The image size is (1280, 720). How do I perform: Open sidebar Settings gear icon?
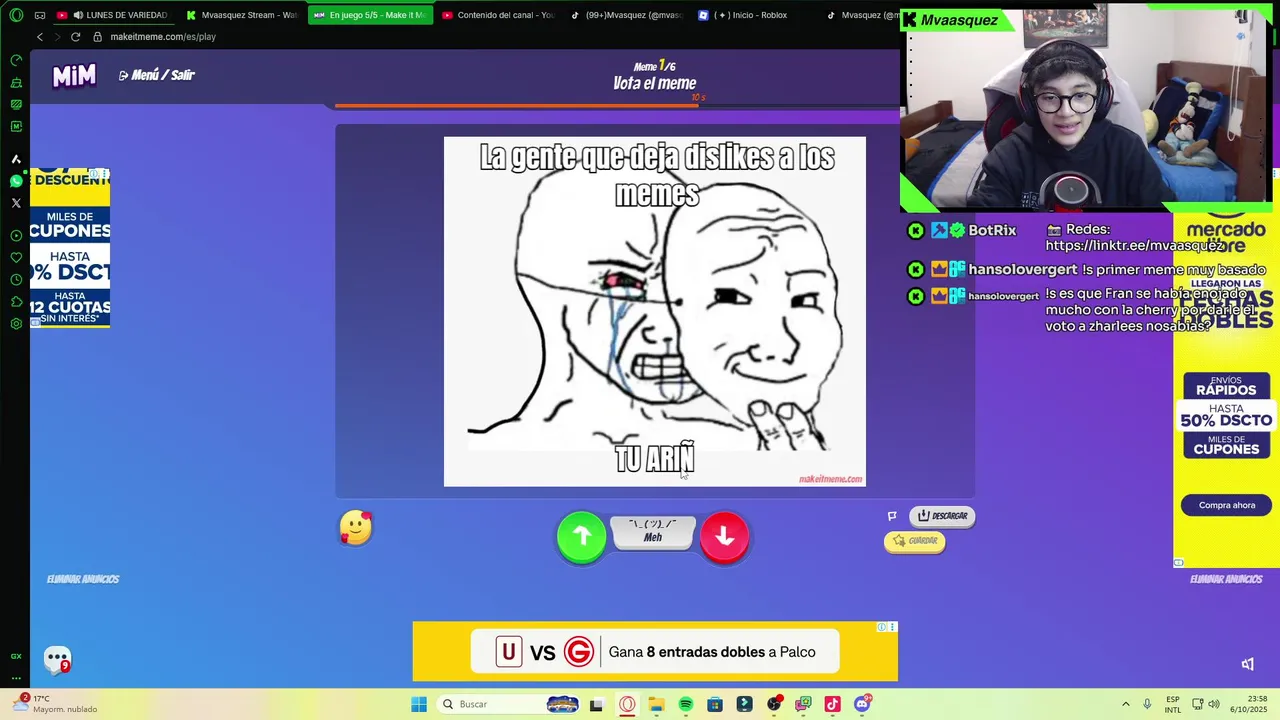(16, 324)
